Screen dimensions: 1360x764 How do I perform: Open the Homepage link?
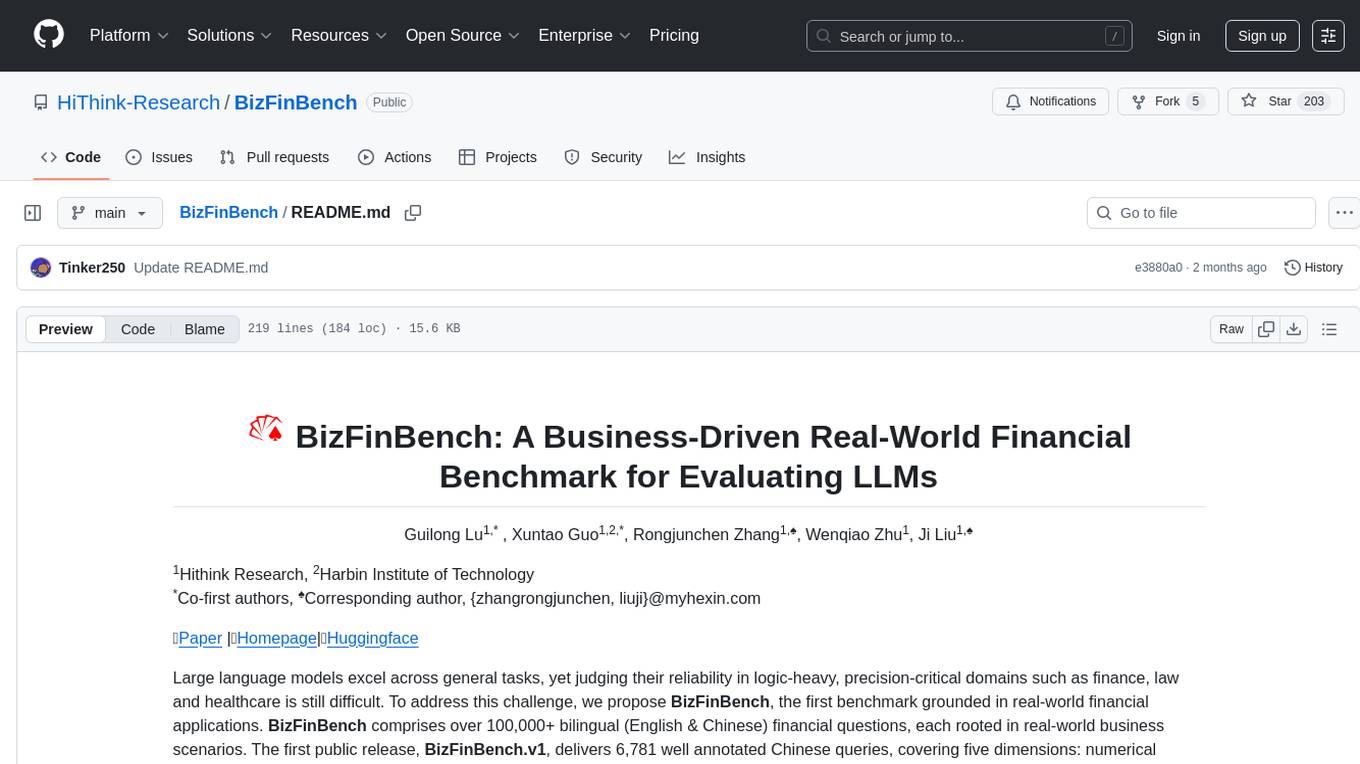pyautogui.click(x=277, y=638)
